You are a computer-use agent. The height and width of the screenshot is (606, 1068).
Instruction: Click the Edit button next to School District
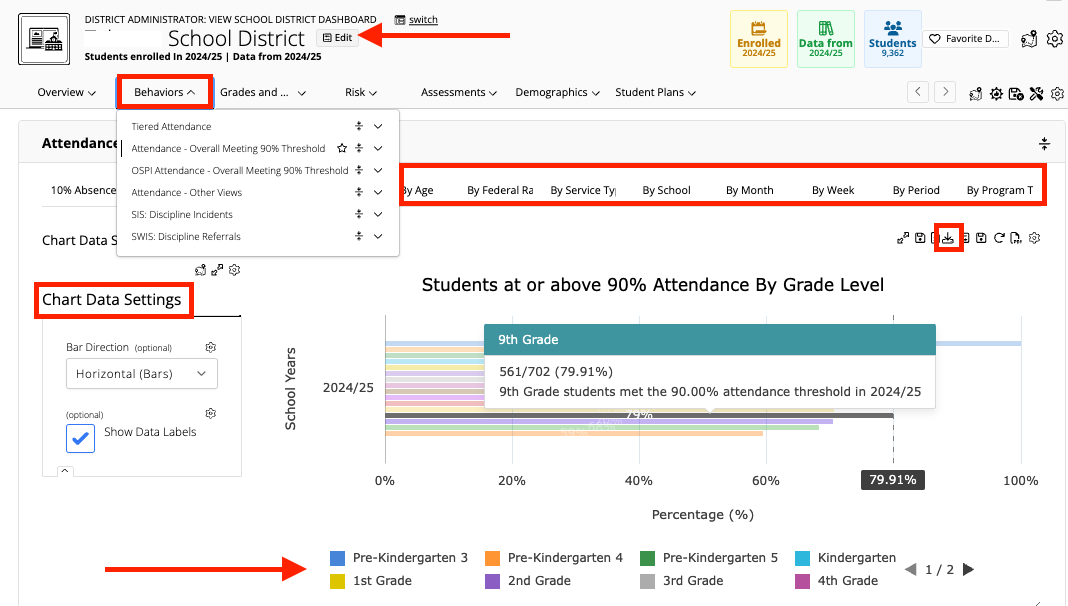pyautogui.click(x=337, y=37)
